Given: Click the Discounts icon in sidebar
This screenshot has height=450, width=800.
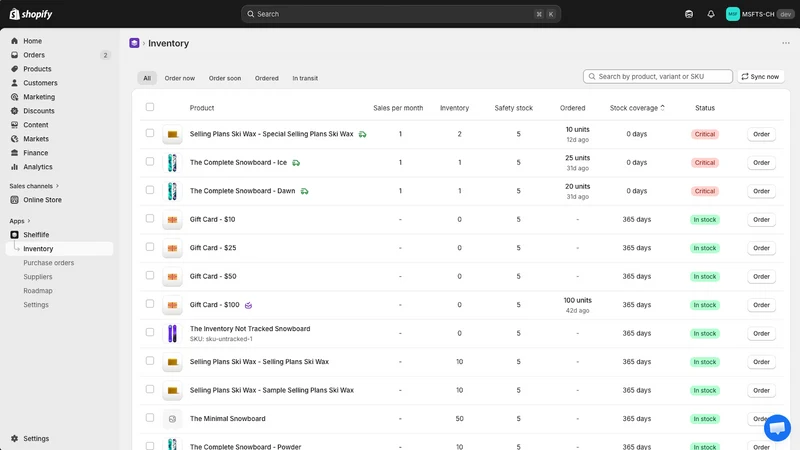Looking at the screenshot, I should click(14, 111).
